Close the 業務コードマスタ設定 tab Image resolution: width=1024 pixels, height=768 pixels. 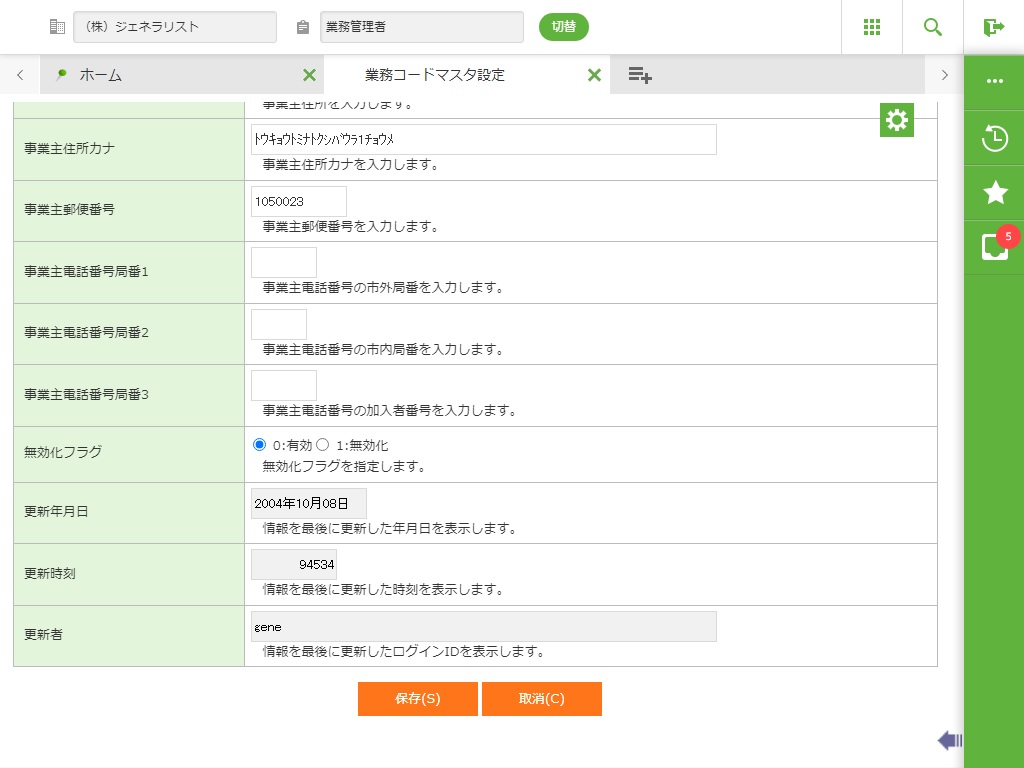coord(594,75)
